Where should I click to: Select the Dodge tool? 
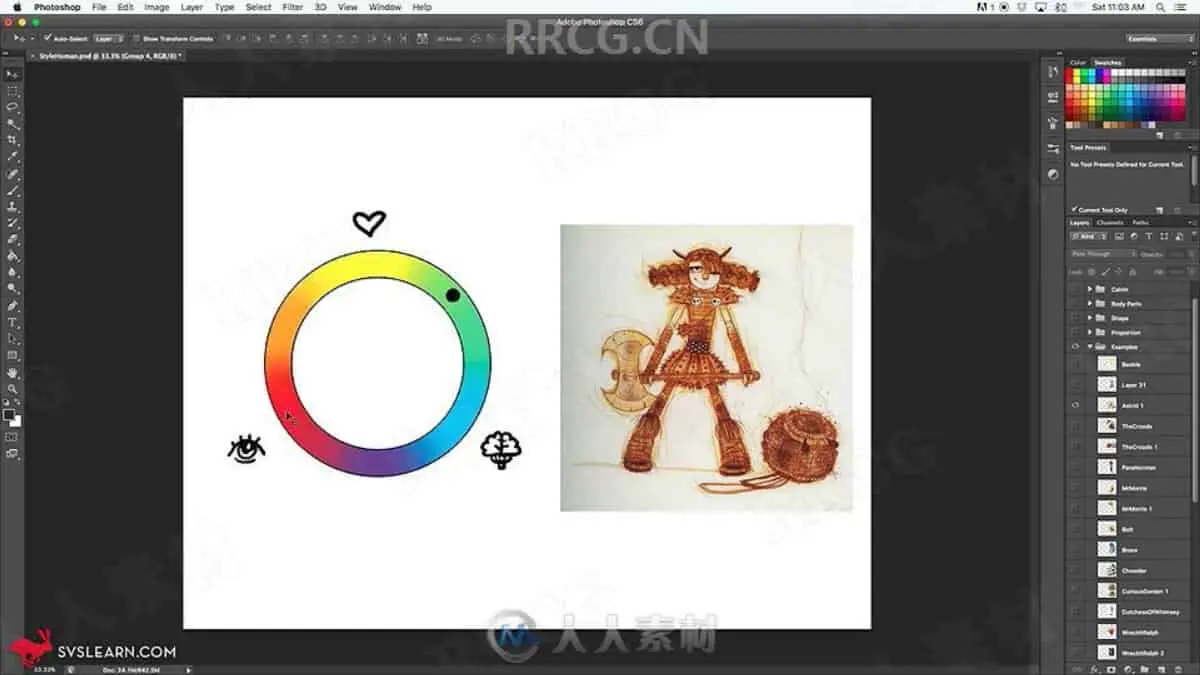(x=13, y=288)
